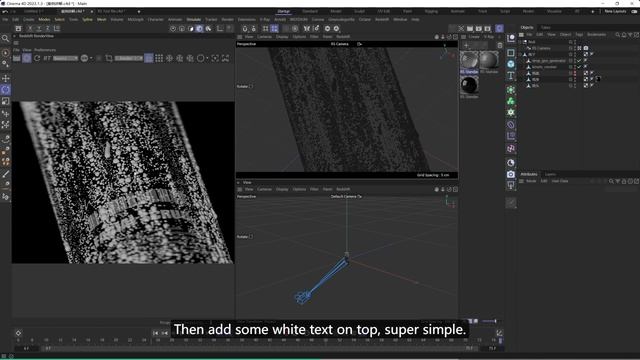The height and width of the screenshot is (360, 640).
Task: Switch to the Takes tab
Action: pyautogui.click(x=546, y=27)
